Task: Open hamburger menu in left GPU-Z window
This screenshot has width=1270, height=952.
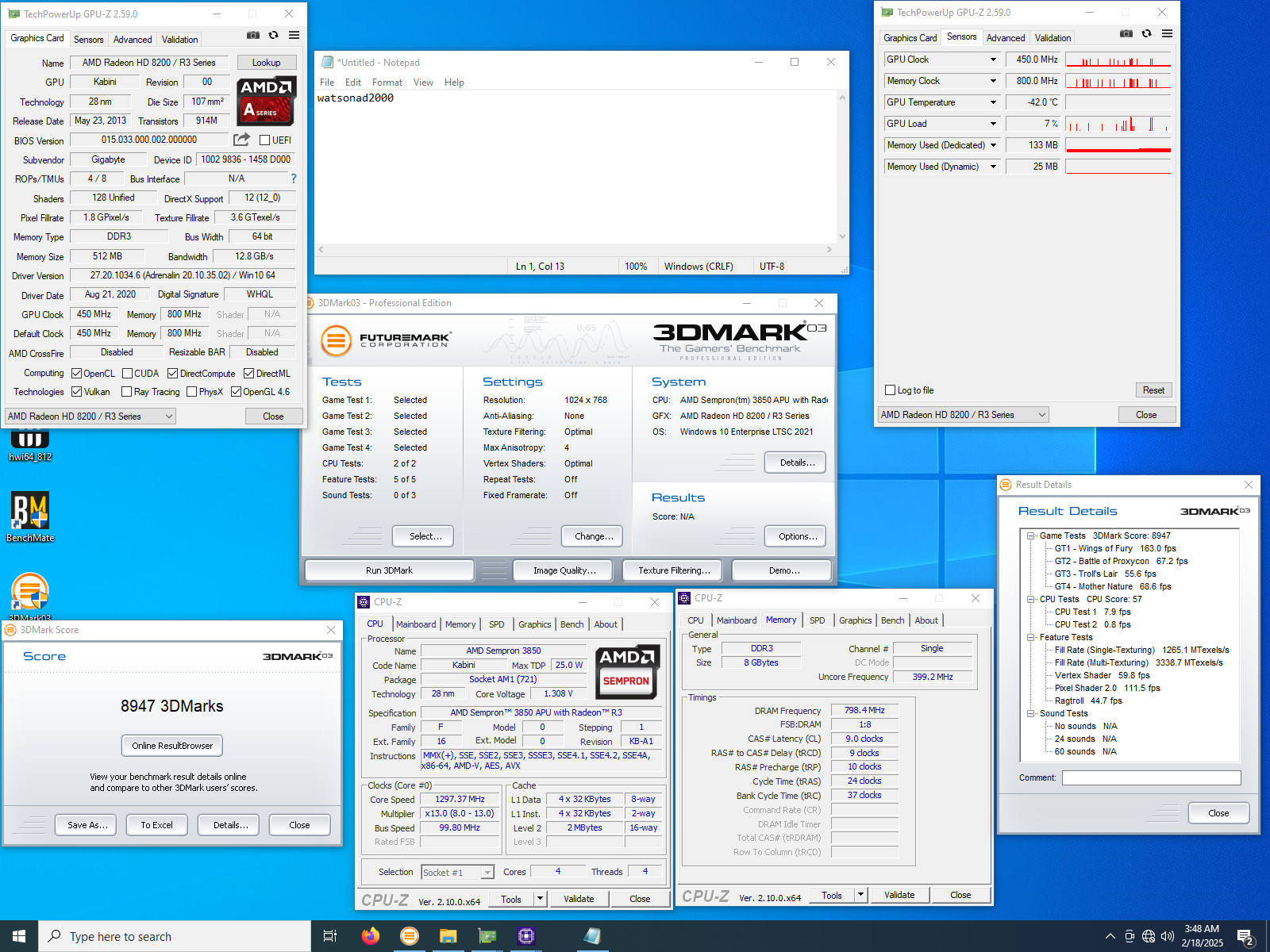Action: (294, 35)
